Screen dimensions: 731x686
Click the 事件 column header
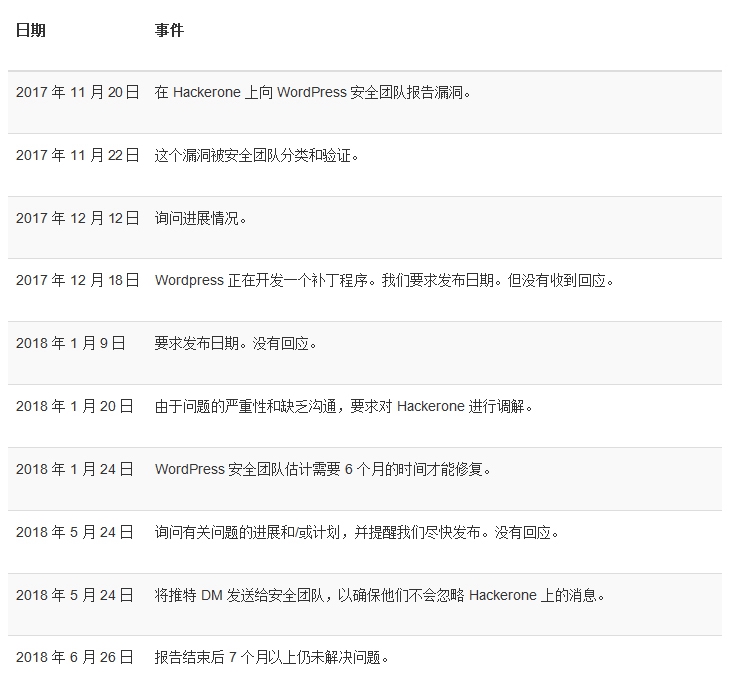point(169,31)
